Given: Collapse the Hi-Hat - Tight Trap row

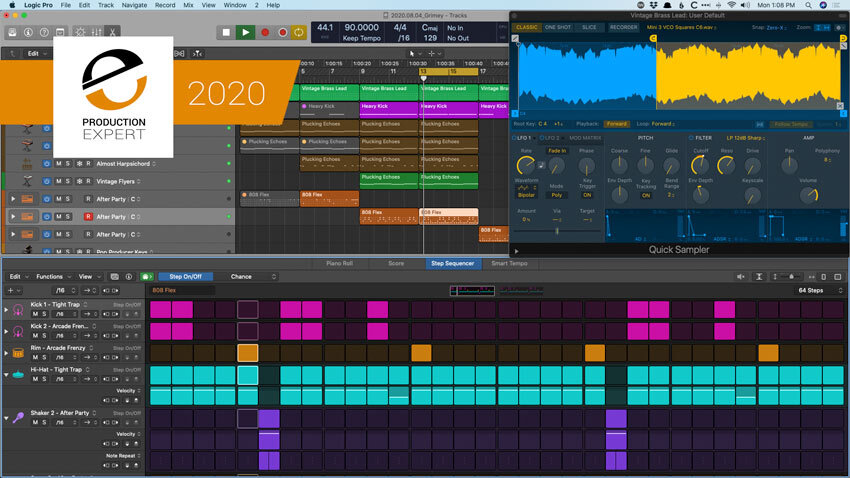Looking at the screenshot, I should 6,374.
